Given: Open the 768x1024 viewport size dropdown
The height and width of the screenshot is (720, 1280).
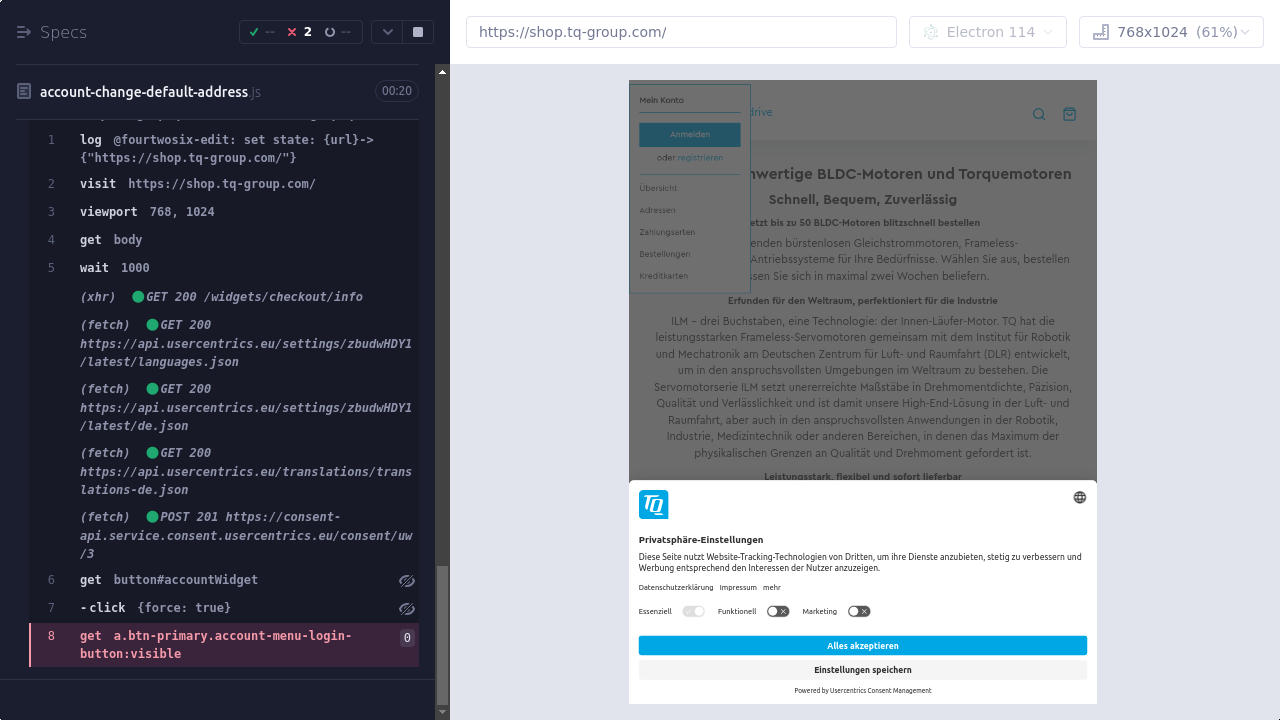Looking at the screenshot, I should [1171, 32].
